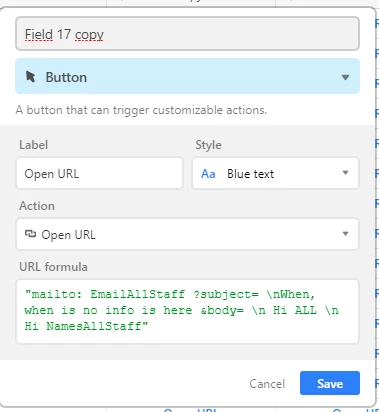The image size is (379, 412).
Task: Click the blue Aa style icon
Action: (208, 174)
